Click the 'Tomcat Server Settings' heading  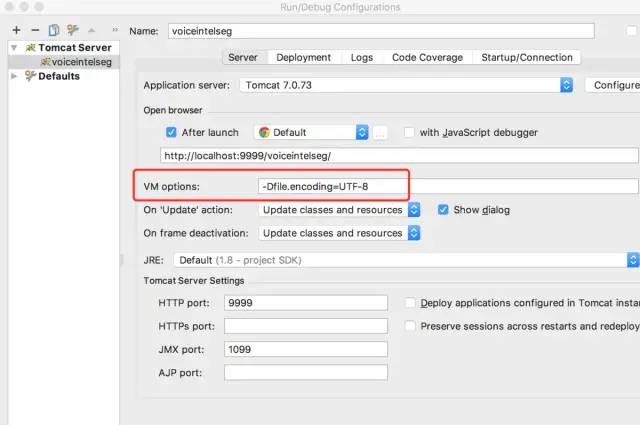194,281
